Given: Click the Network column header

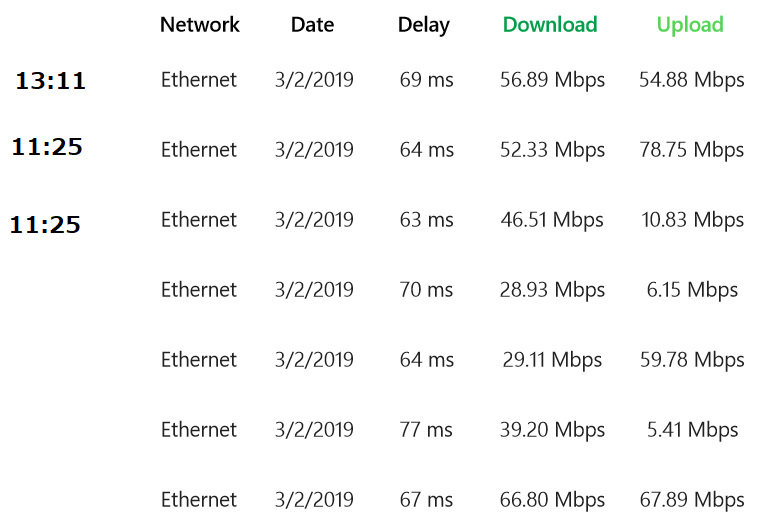Looking at the screenshot, I should coord(200,25).
